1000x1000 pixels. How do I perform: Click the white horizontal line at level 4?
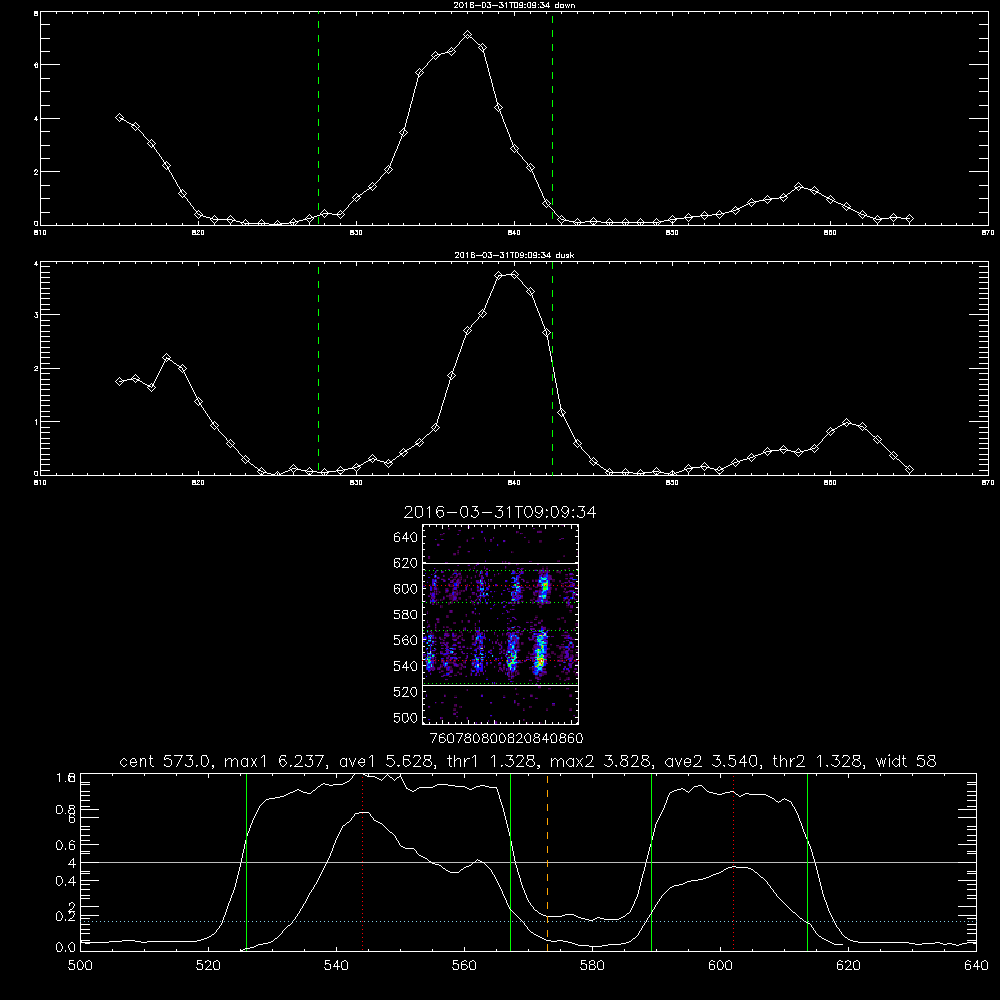[528, 862]
